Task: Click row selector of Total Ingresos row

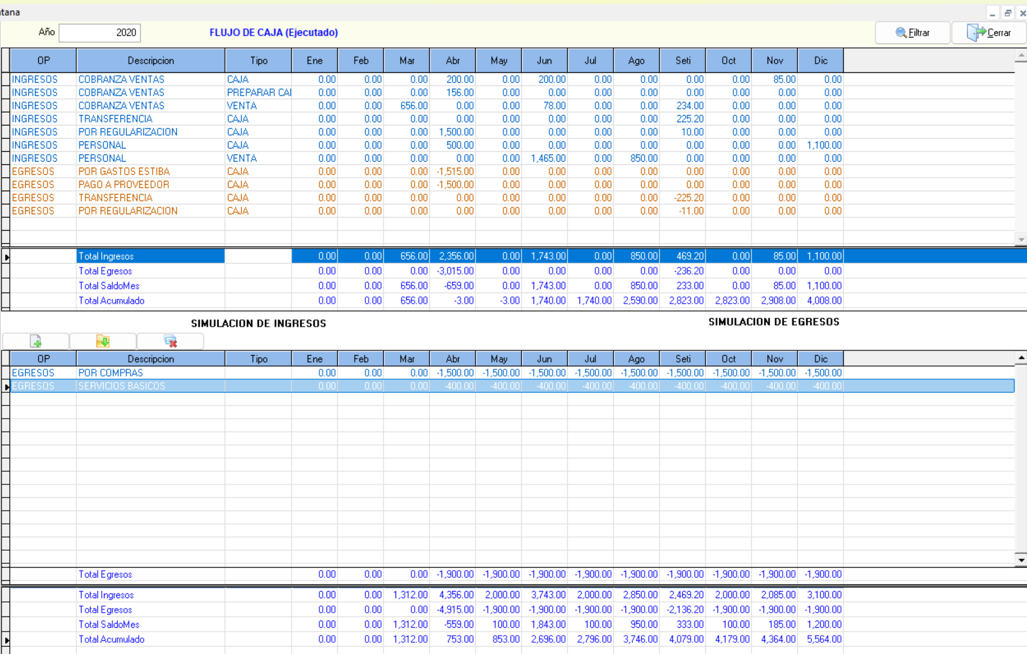Action: (6, 256)
